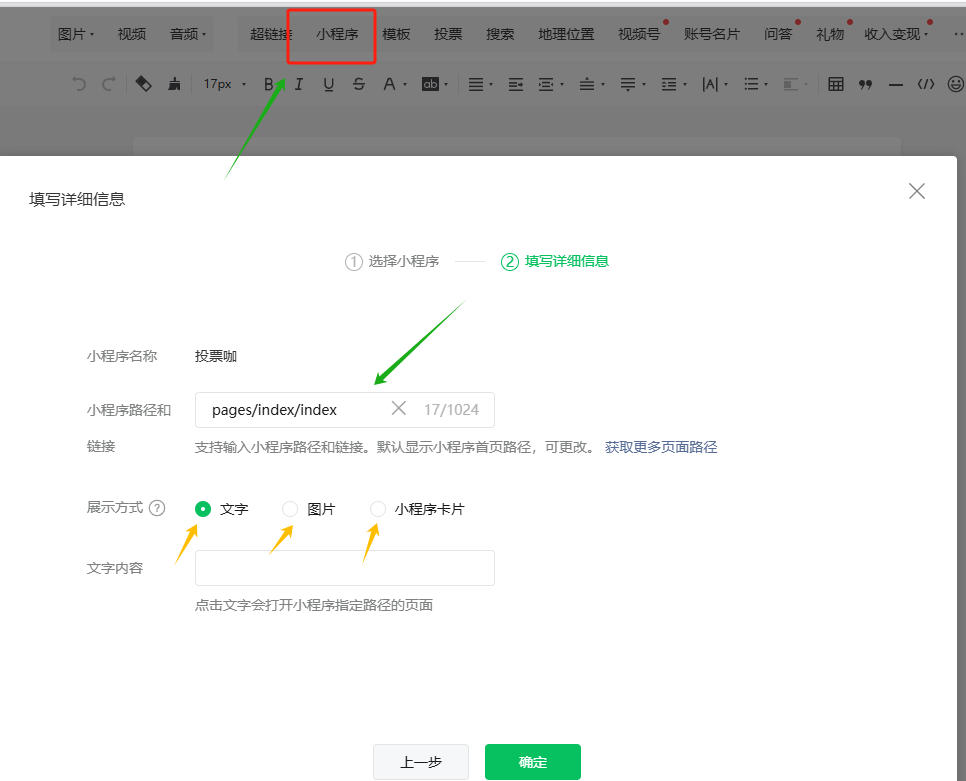Click the 问答 menu item
Viewport: 966px width, 781px height.
coord(778,34)
